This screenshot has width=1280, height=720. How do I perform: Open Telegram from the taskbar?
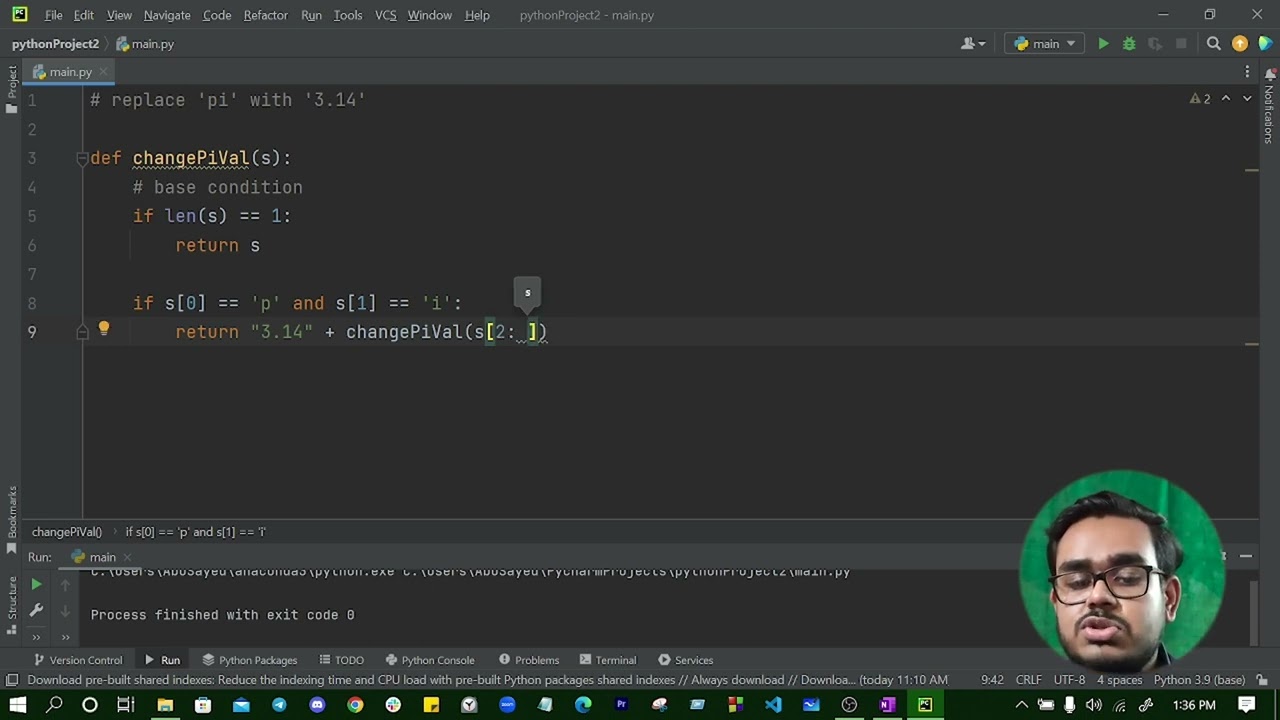click(279, 705)
